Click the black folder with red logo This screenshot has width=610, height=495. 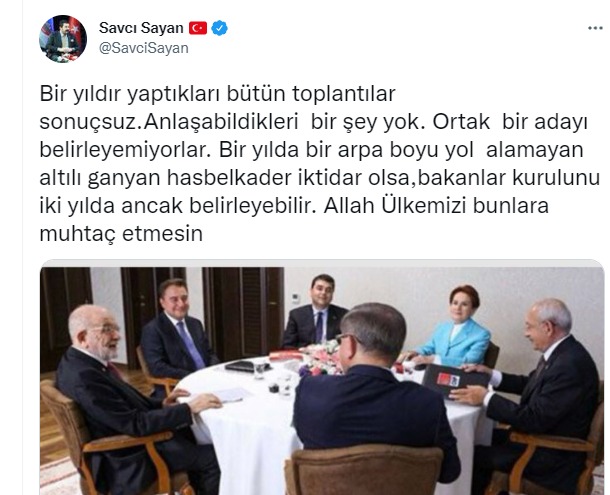click(453, 379)
